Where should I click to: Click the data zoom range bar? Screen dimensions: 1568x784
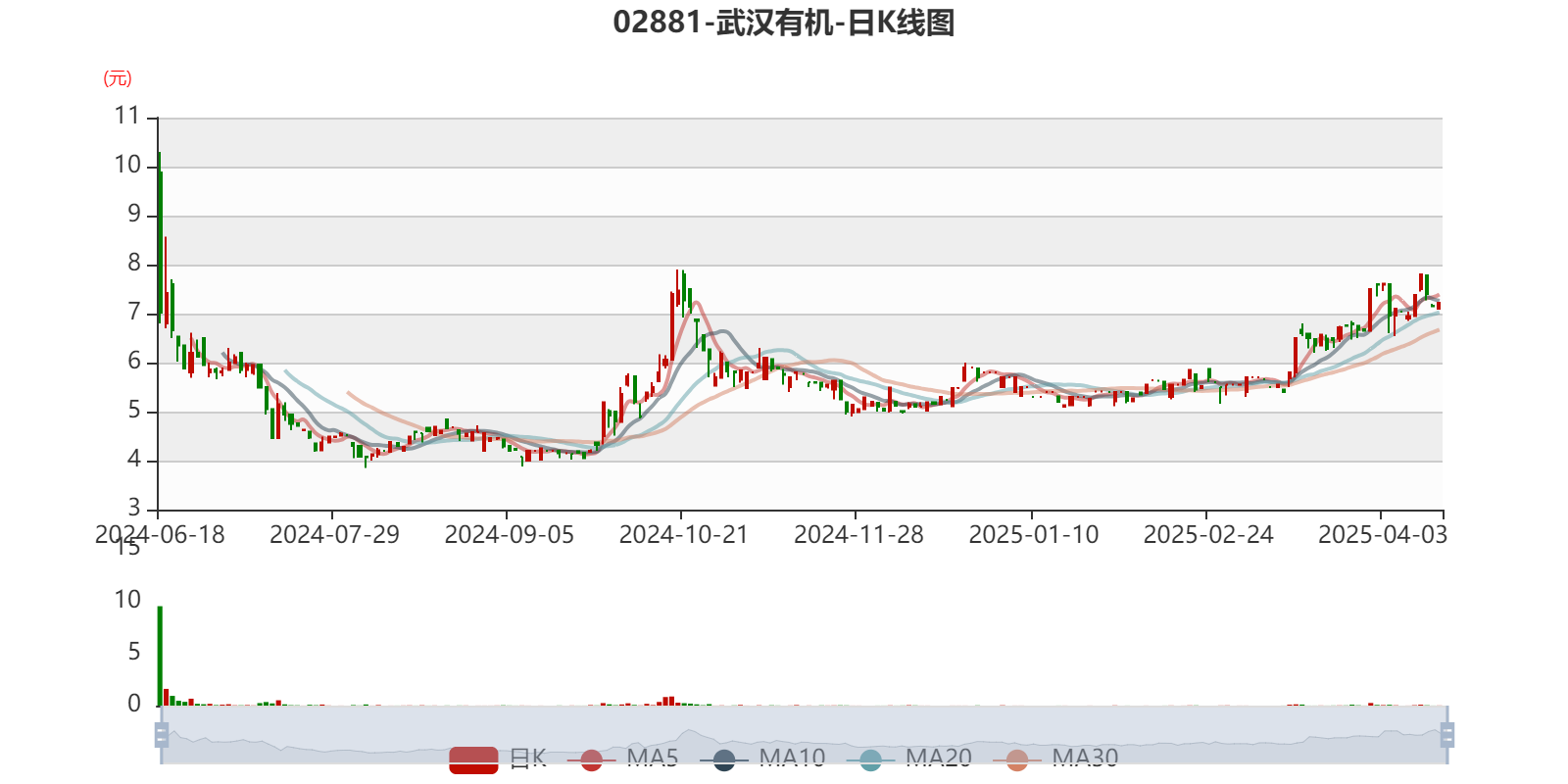point(805,734)
